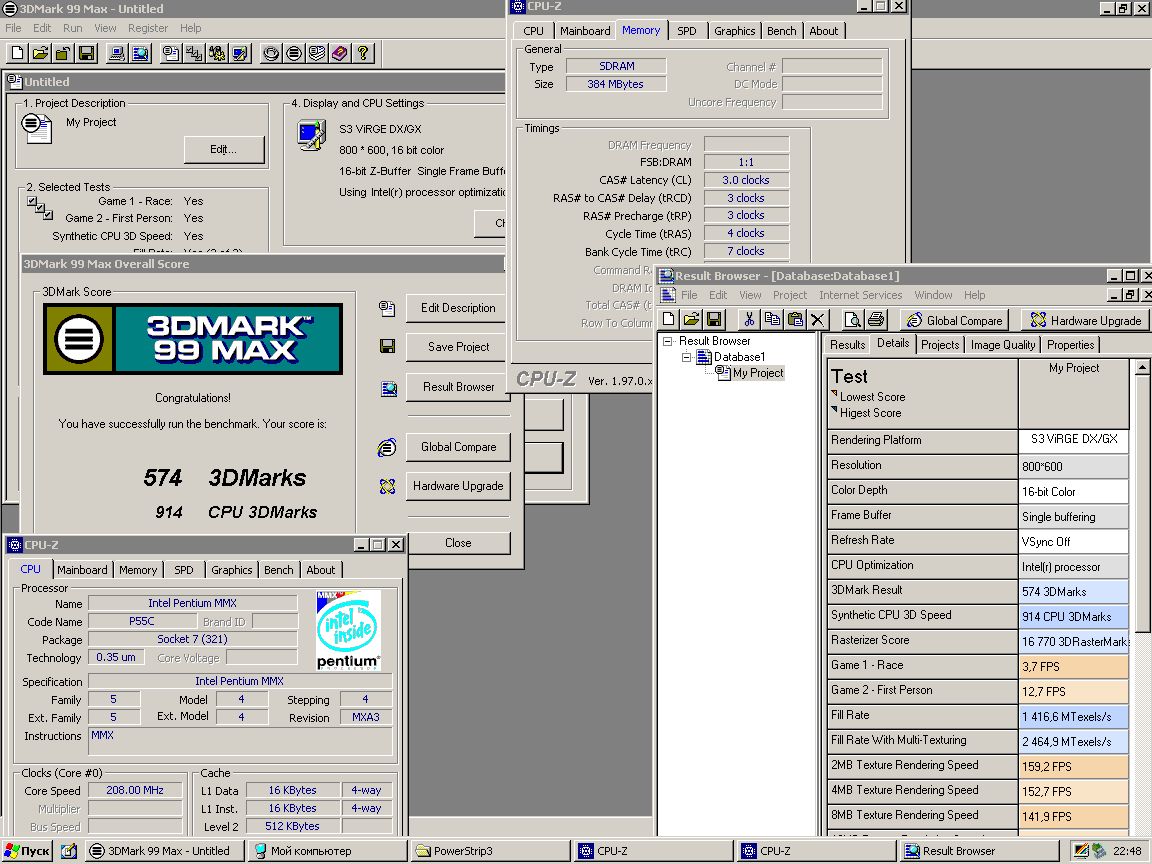Open the Run menu in 3DMark 99 Max
Image resolution: width=1152 pixels, height=864 pixels.
(73, 28)
